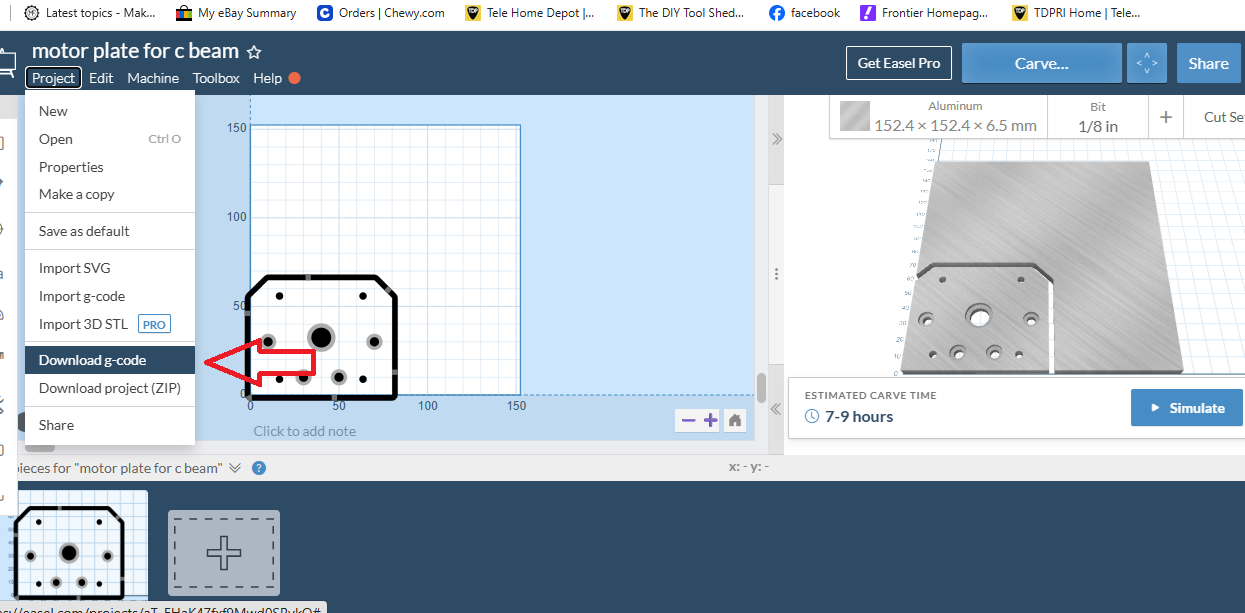The height and width of the screenshot is (613, 1245).
Task: Open the Bit 1/8 in selector
Action: [x=1097, y=116]
